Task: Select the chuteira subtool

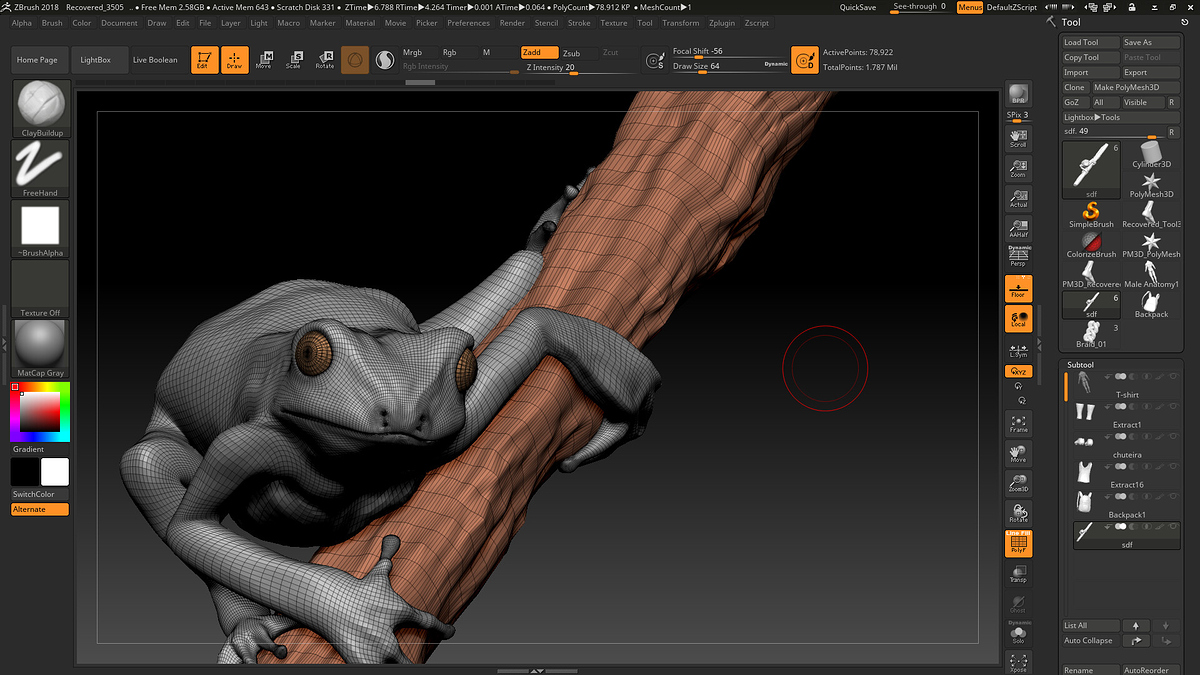Action: 1127,445
